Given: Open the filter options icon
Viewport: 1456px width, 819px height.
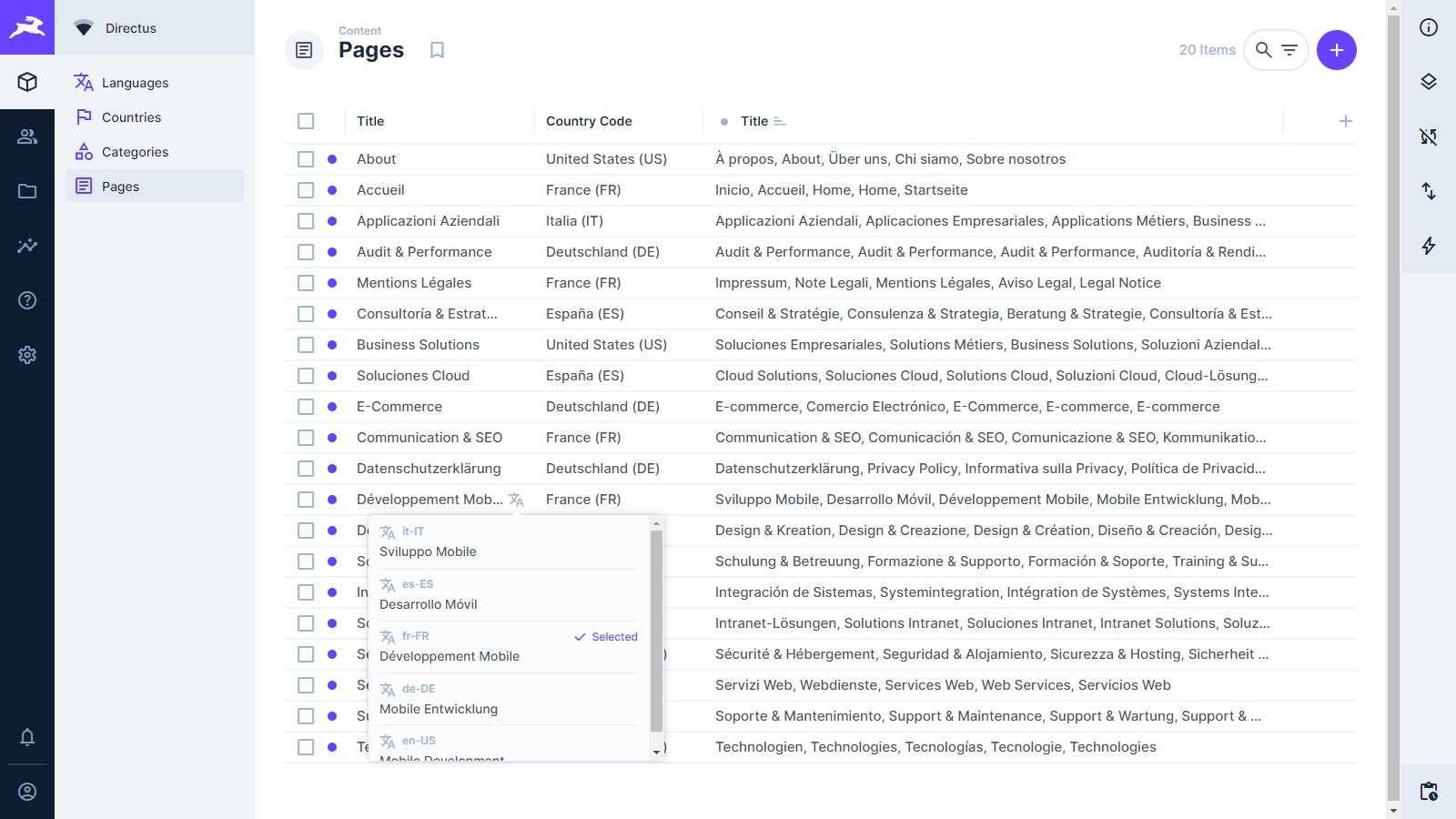Looking at the screenshot, I should point(1289,50).
